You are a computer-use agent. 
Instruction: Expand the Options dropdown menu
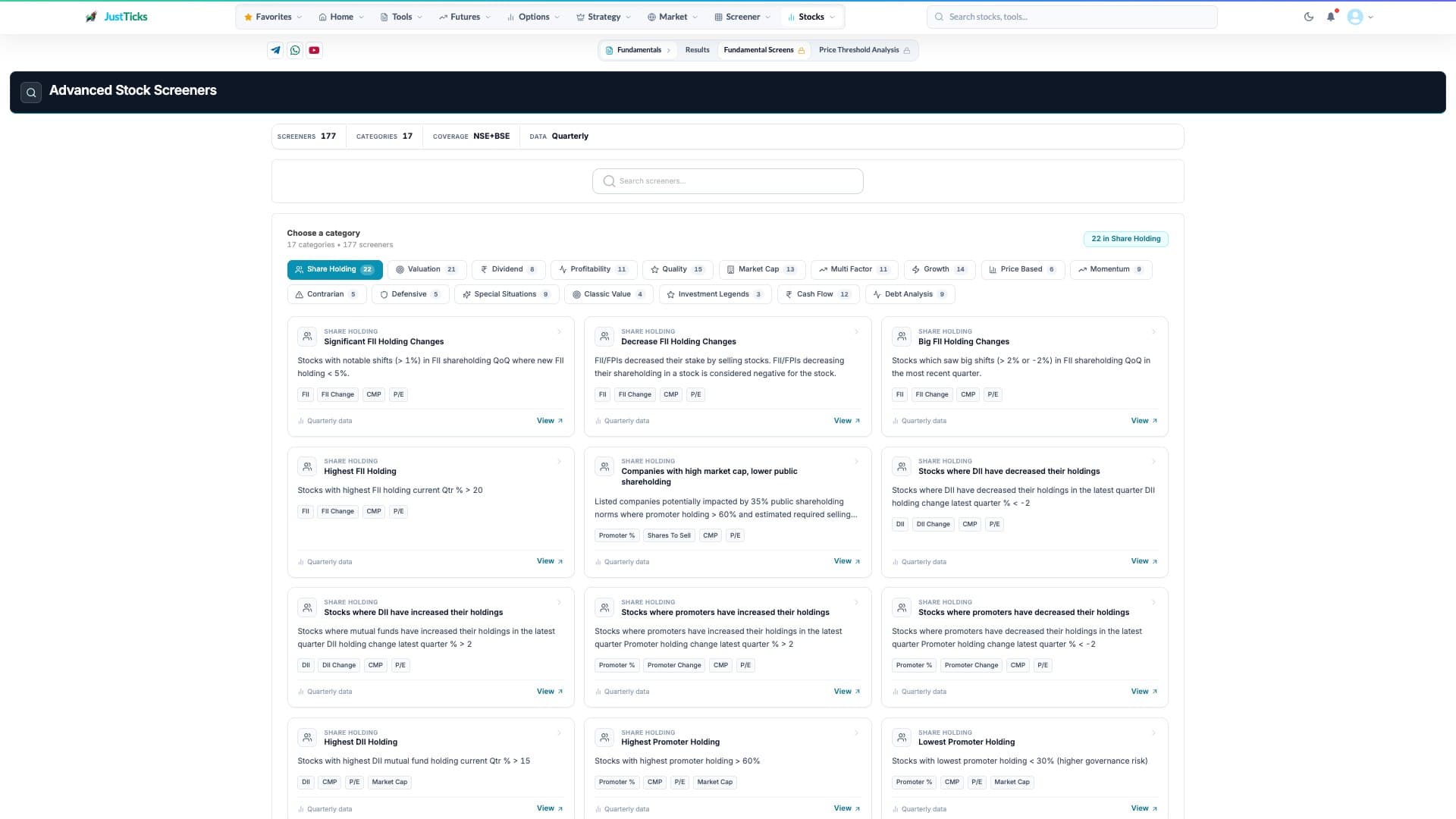(533, 17)
